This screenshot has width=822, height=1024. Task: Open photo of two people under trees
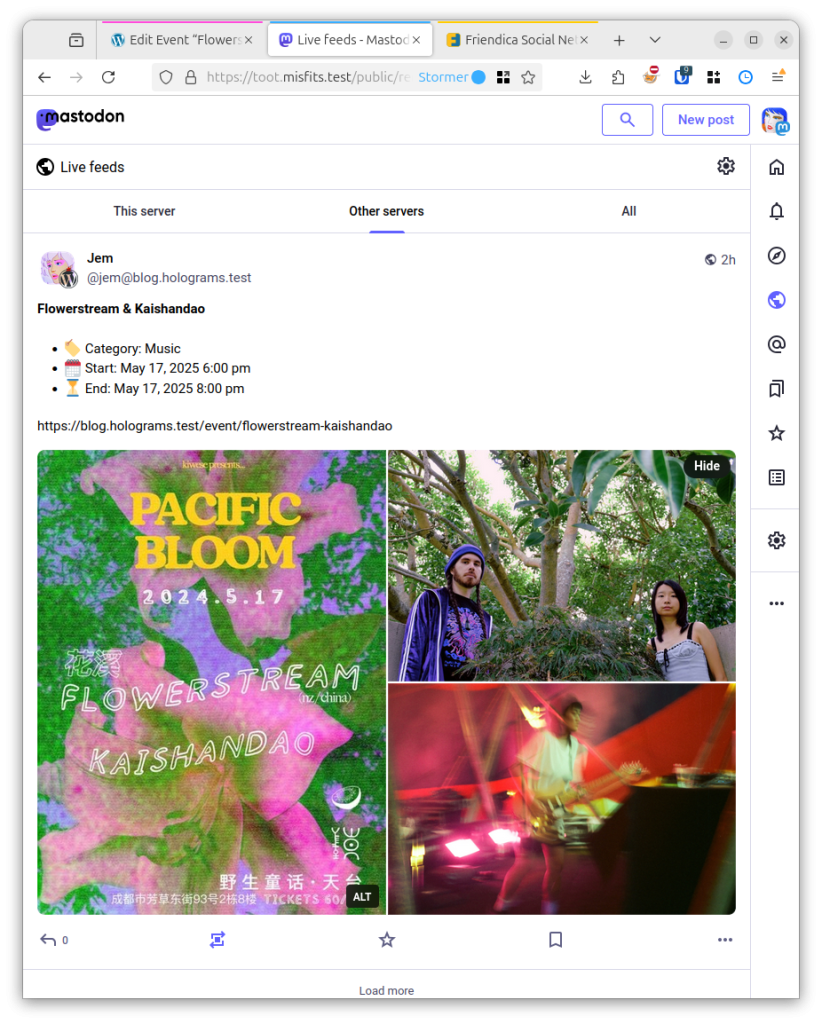pyautogui.click(x=561, y=566)
